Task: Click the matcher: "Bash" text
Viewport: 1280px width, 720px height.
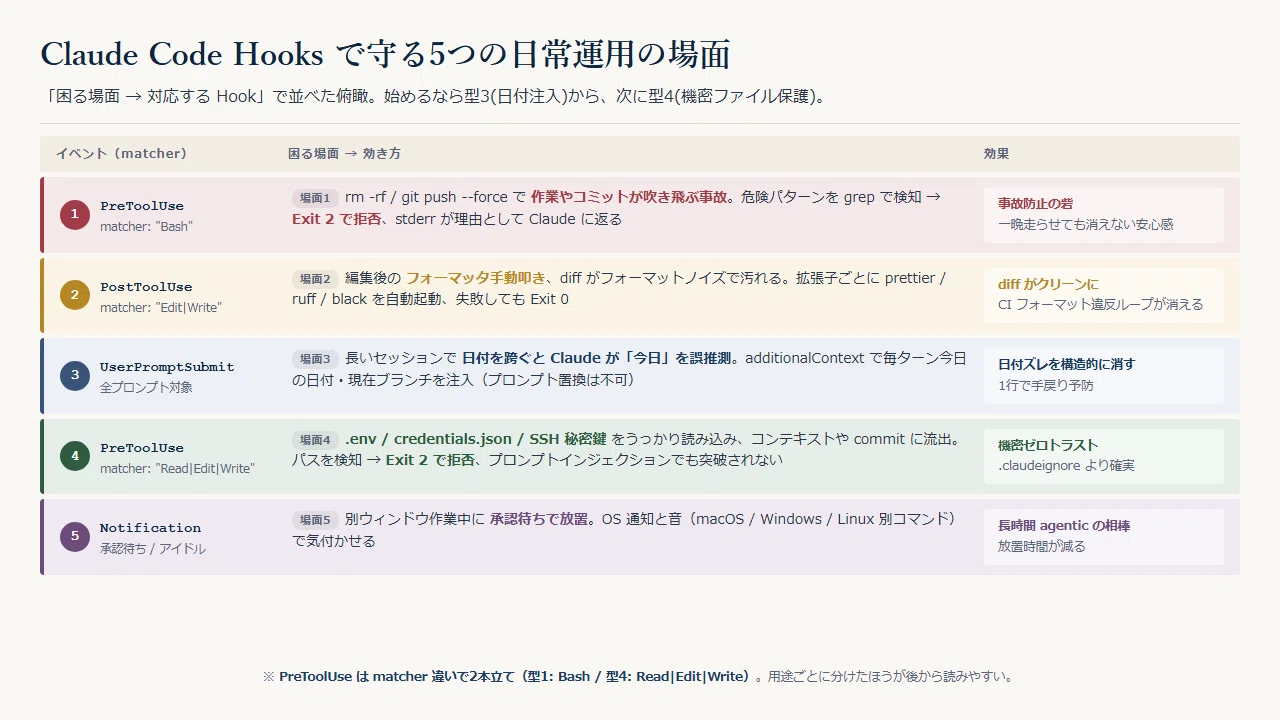Action: (146, 227)
